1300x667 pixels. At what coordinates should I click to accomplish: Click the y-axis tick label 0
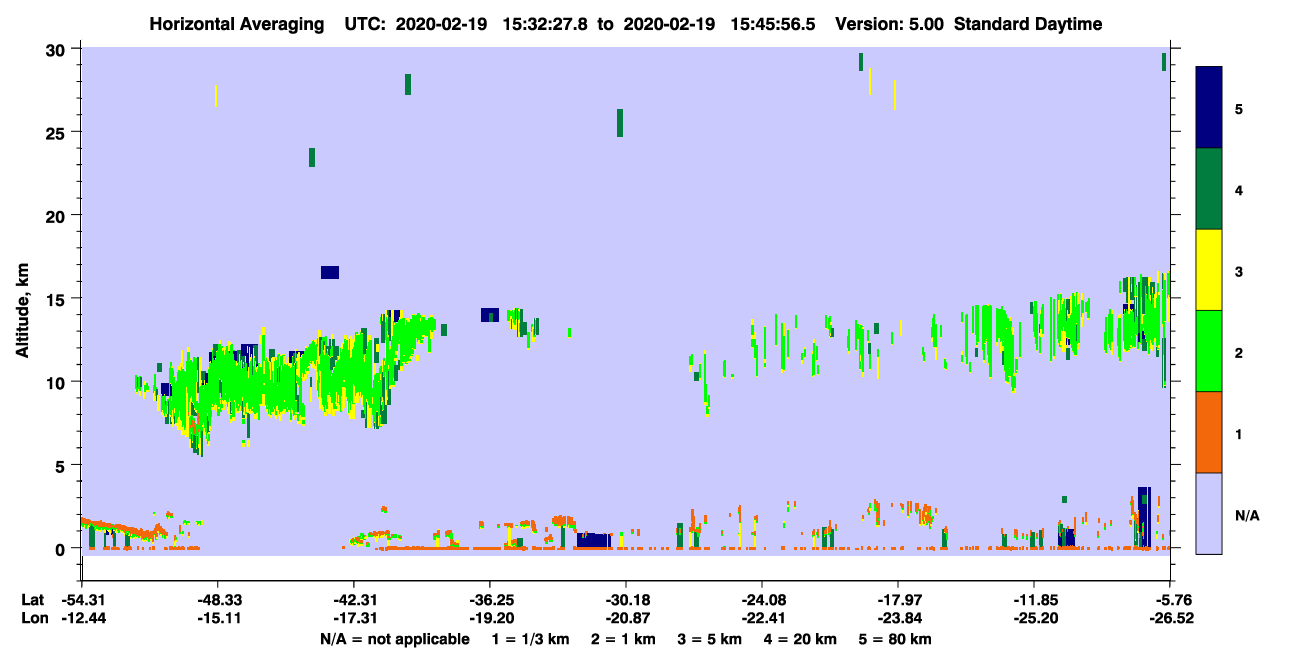coord(63,548)
